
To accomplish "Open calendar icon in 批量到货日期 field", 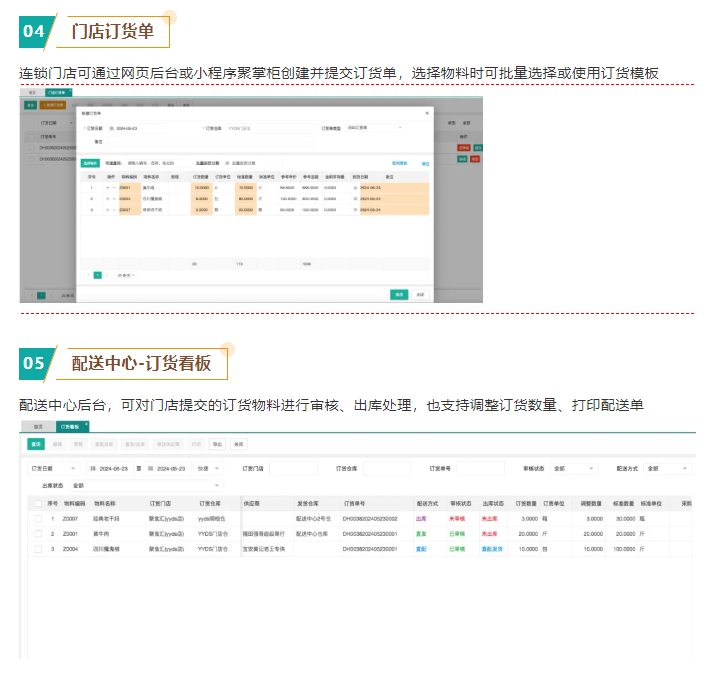I will tap(227, 163).
